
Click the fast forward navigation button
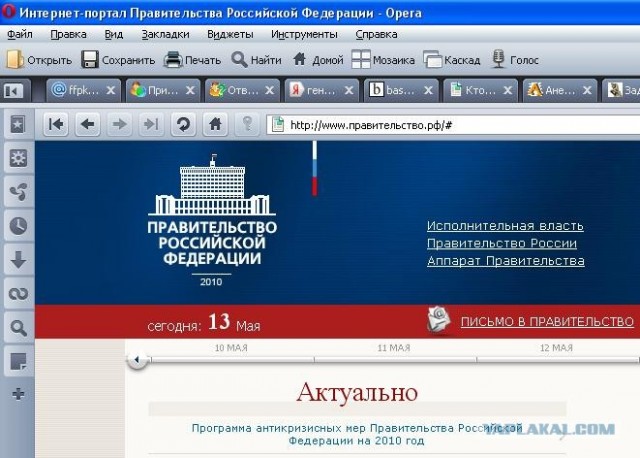[x=151, y=124]
